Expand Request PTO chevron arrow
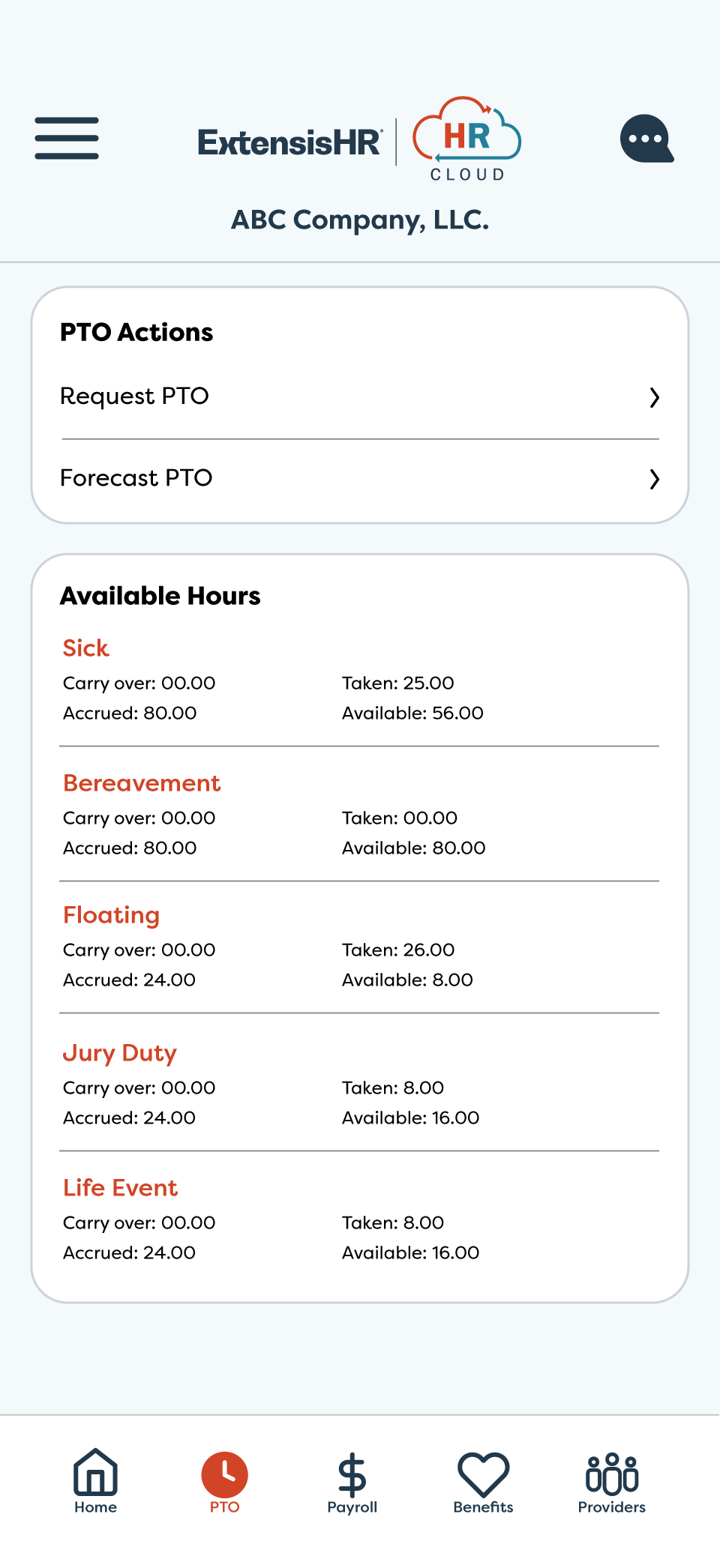The height and width of the screenshot is (1568, 720). coord(654,397)
